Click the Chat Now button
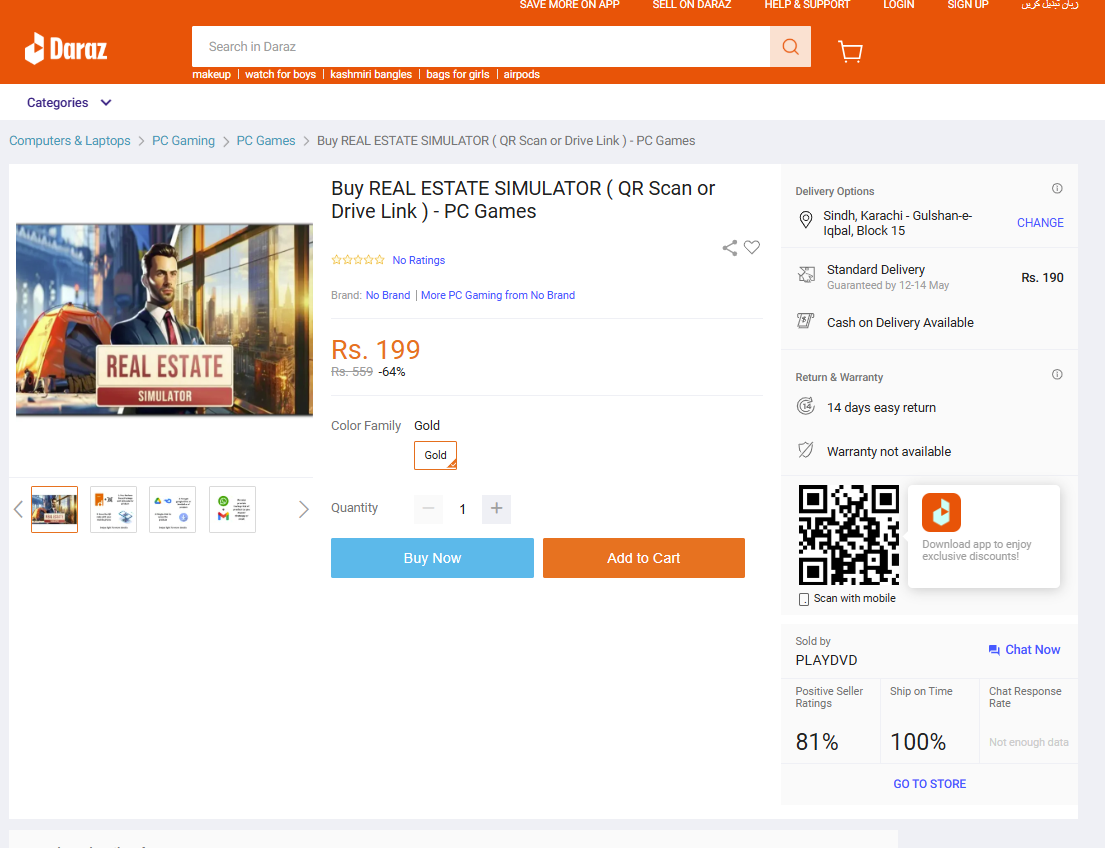 pos(1024,650)
